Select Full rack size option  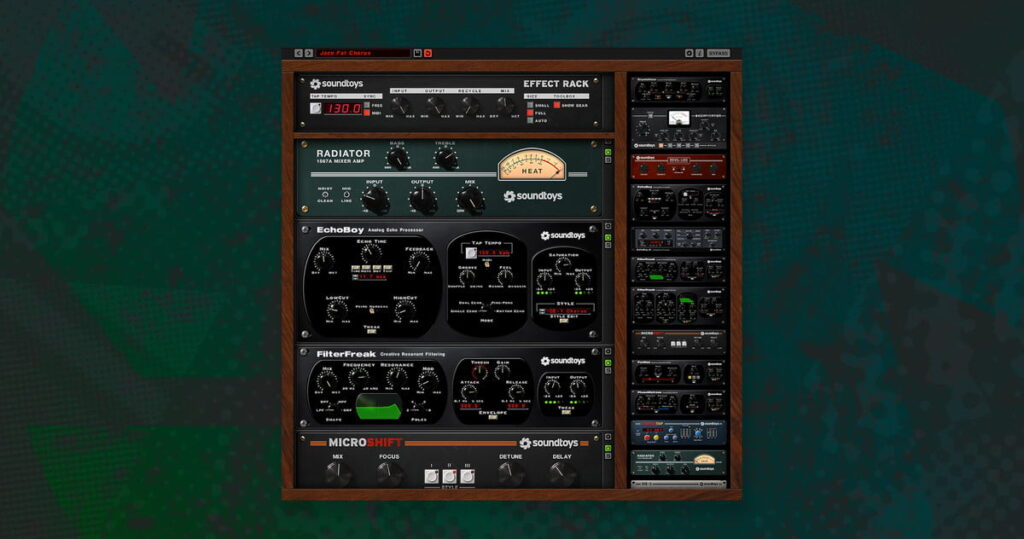pyautogui.click(x=530, y=113)
